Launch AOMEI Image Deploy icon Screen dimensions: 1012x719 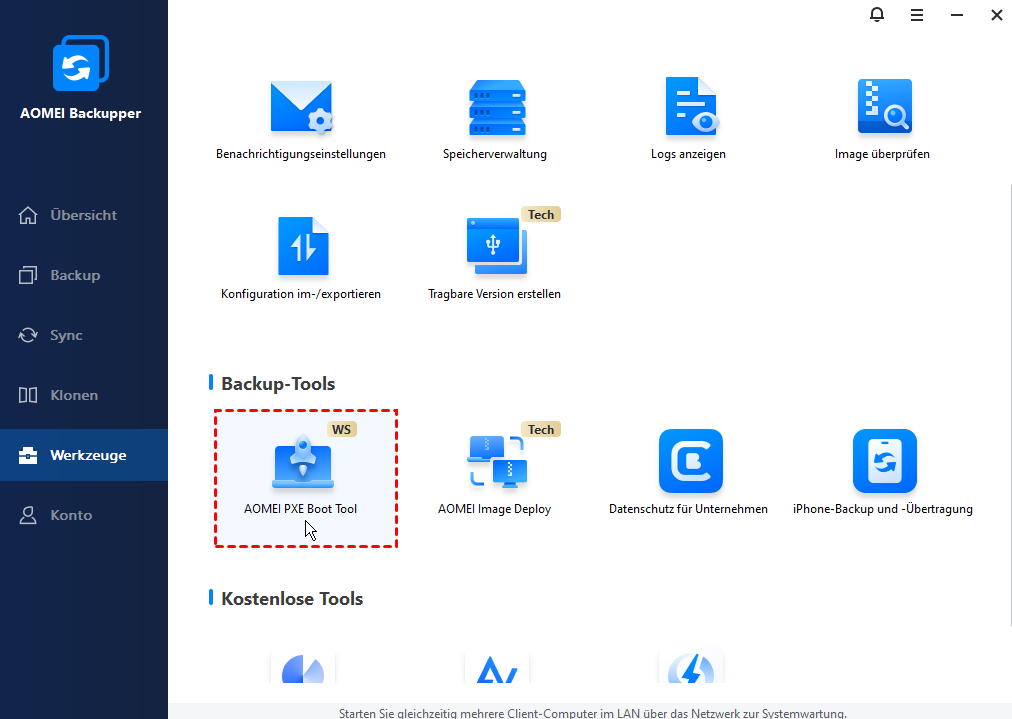[498, 461]
